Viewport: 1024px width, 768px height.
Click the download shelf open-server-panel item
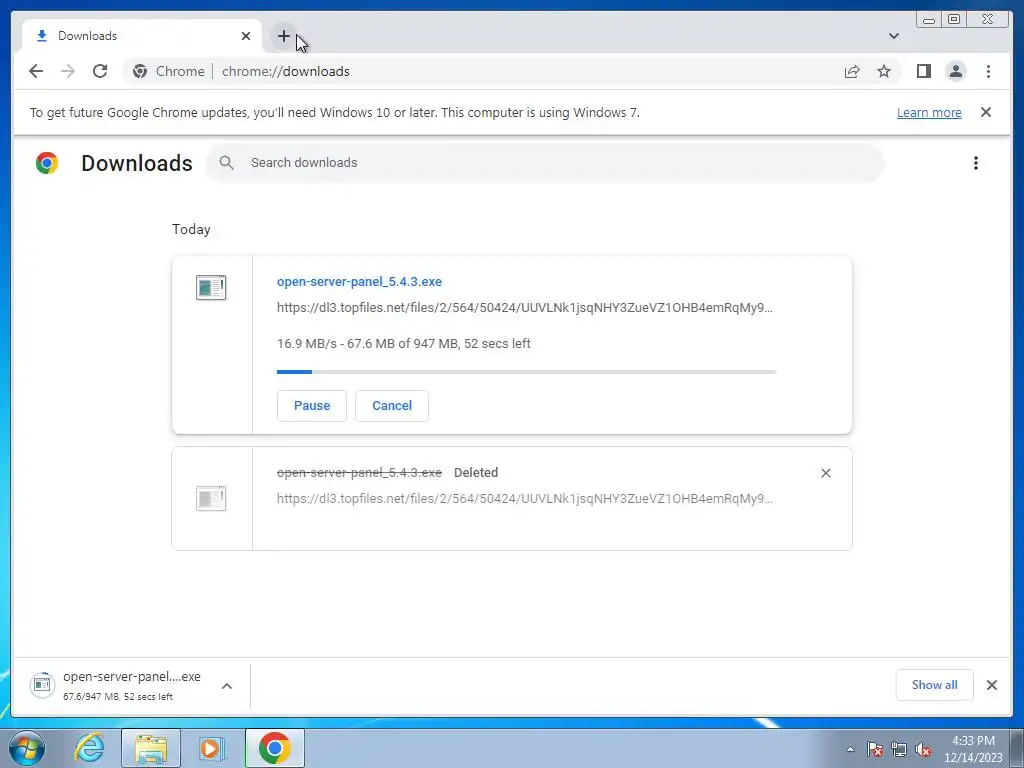[x=116, y=685]
